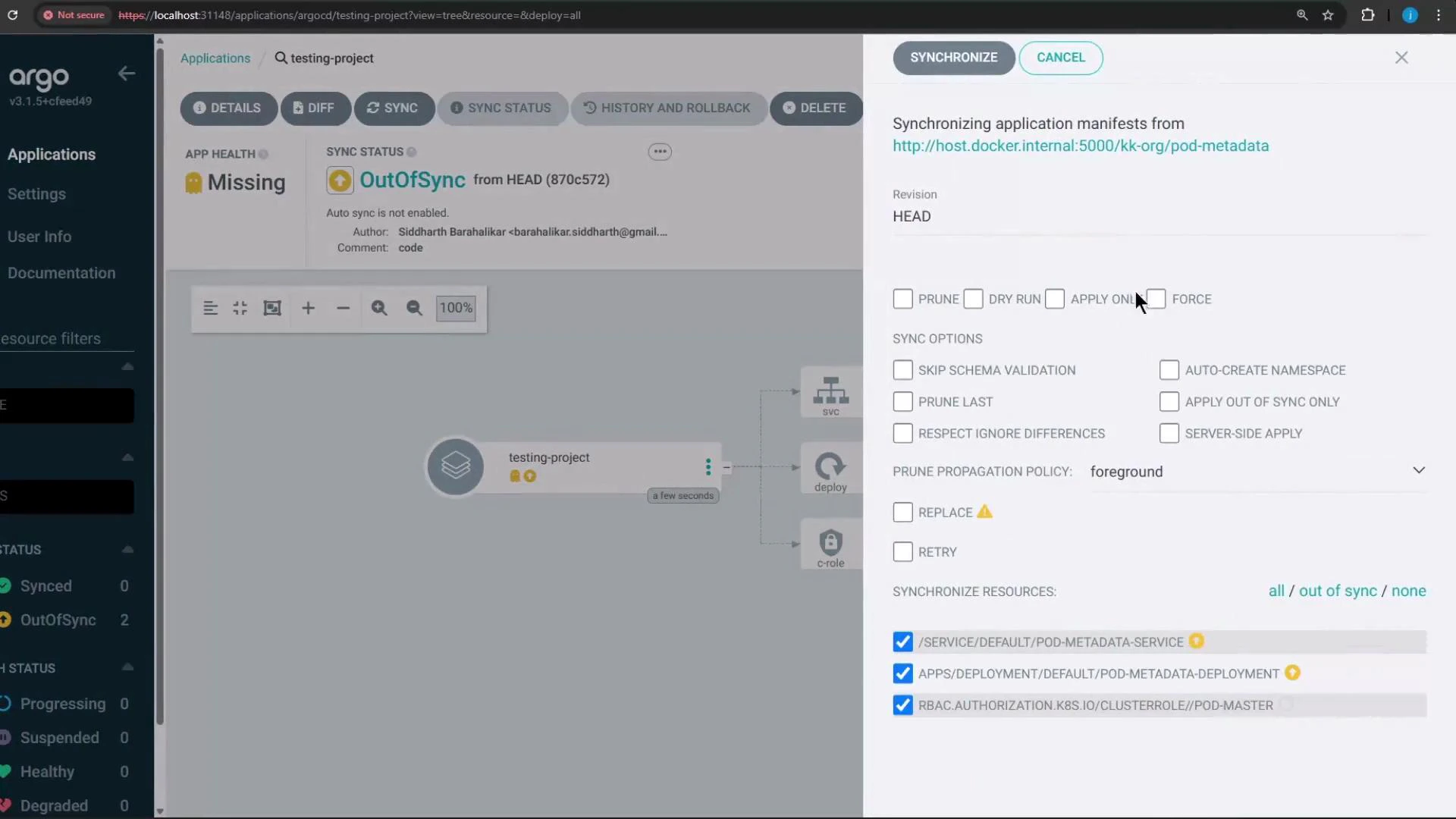Uncheck the POD-METADATA-SERVICE resource
This screenshot has width=1456, height=819.
pyautogui.click(x=902, y=642)
